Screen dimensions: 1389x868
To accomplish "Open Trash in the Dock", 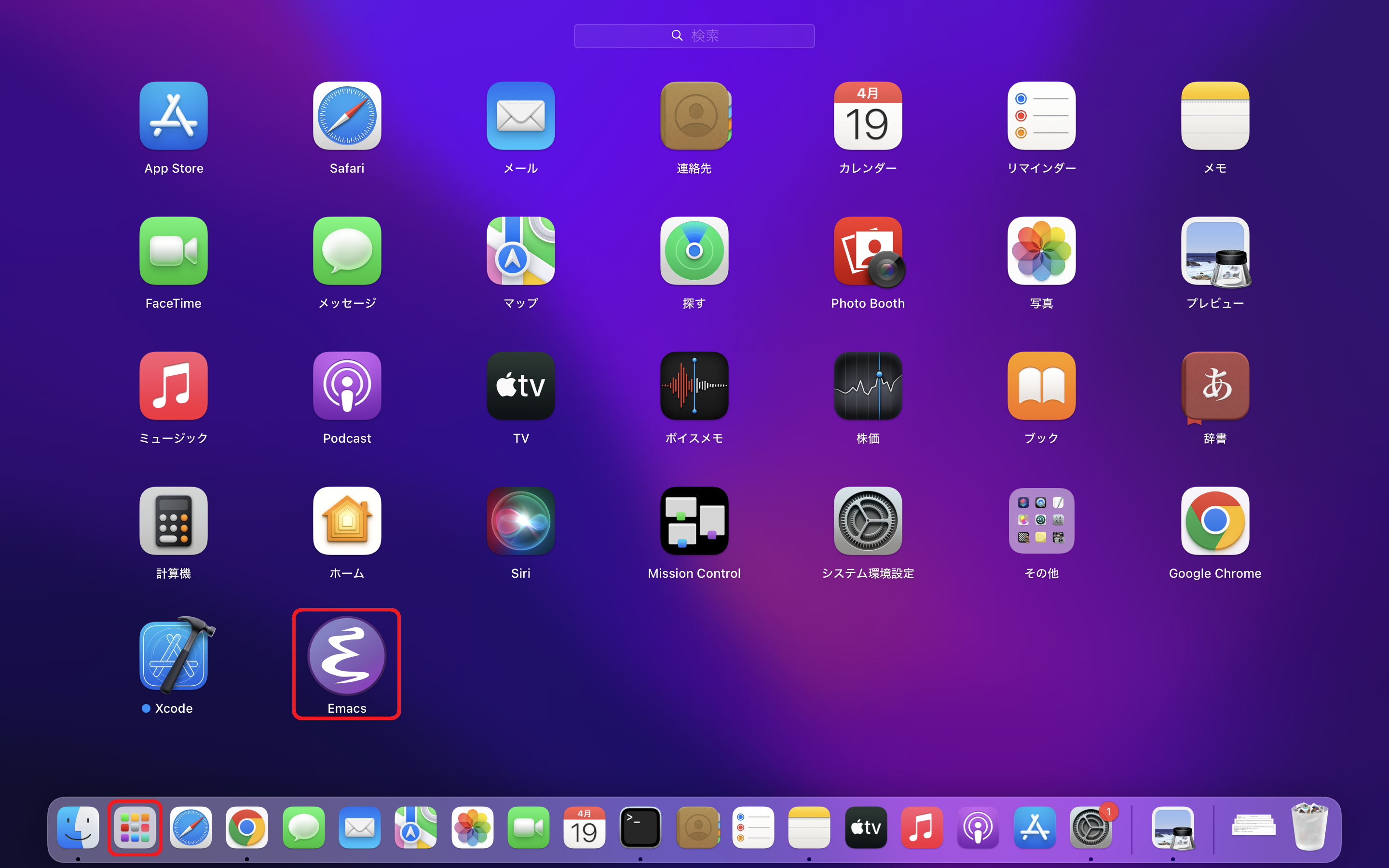I will (x=1309, y=827).
